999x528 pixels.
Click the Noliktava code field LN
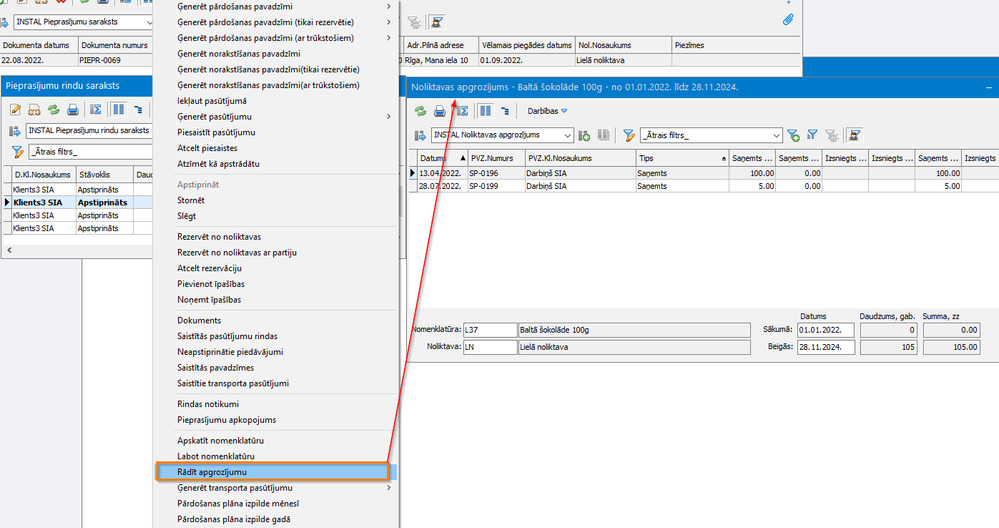tap(490, 347)
